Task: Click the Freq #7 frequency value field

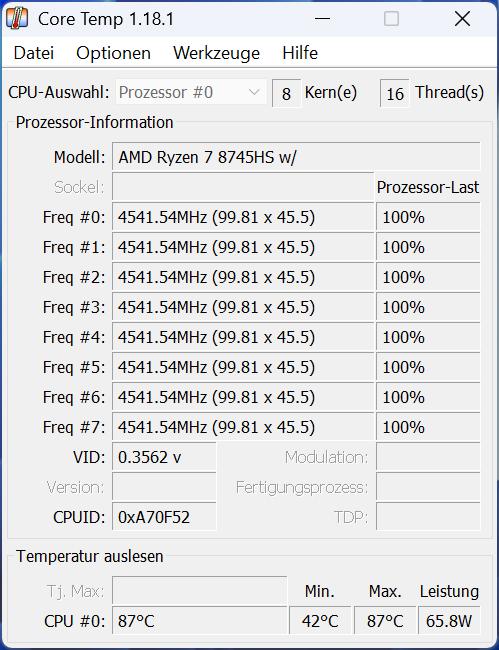Action: pos(243,427)
